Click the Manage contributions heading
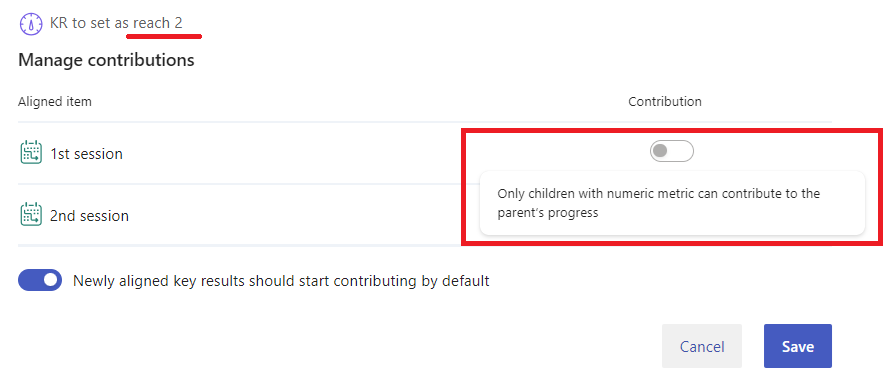This screenshot has width=888, height=372. [x=106, y=60]
